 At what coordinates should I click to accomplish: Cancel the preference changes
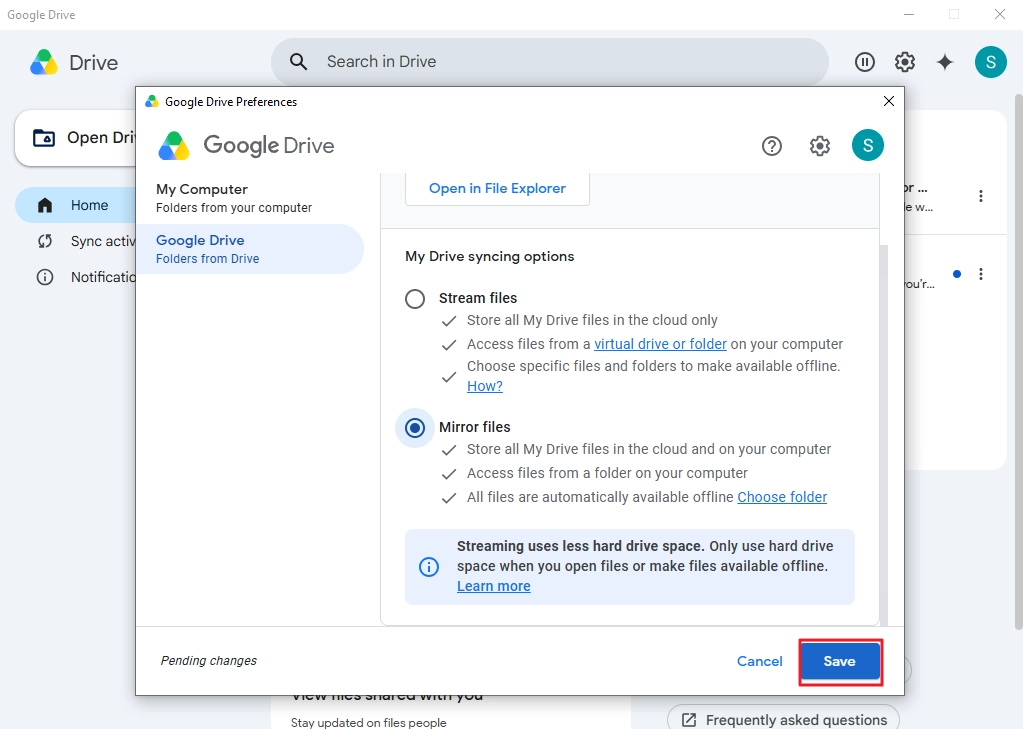(759, 661)
